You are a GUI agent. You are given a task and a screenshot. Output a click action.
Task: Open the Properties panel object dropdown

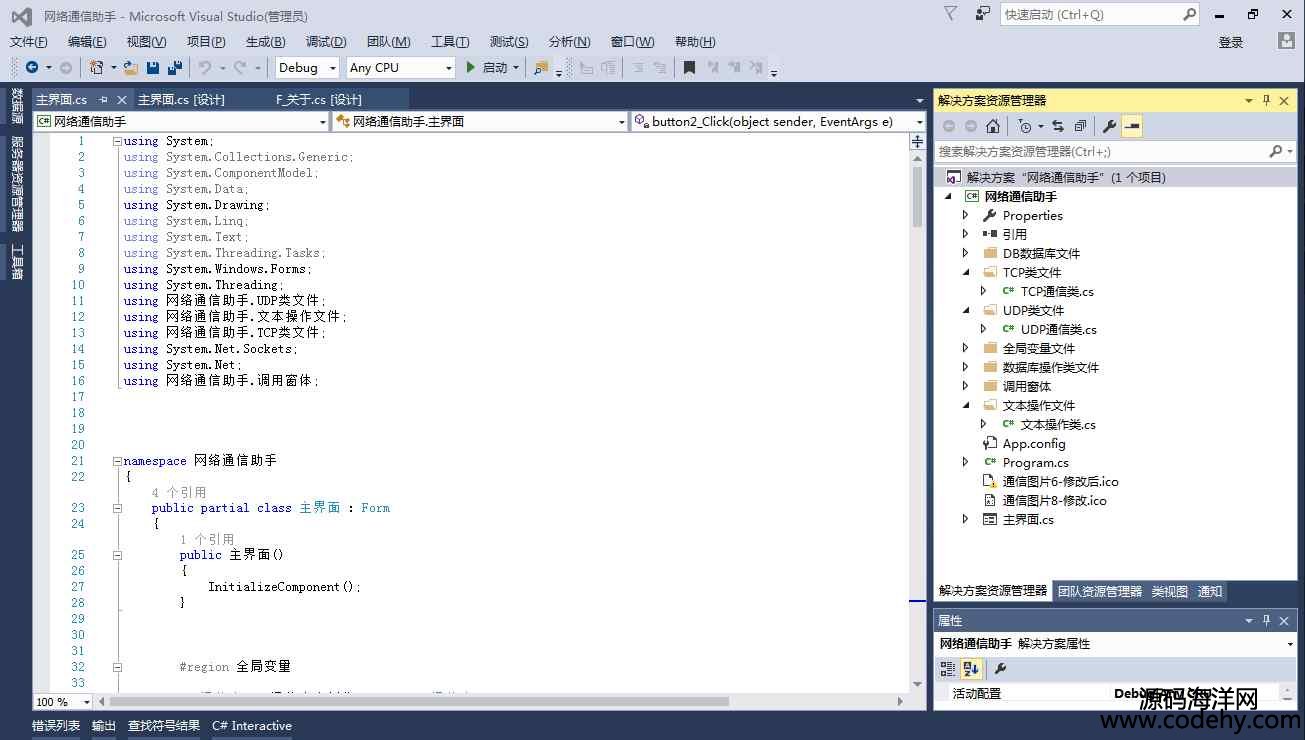1116,644
